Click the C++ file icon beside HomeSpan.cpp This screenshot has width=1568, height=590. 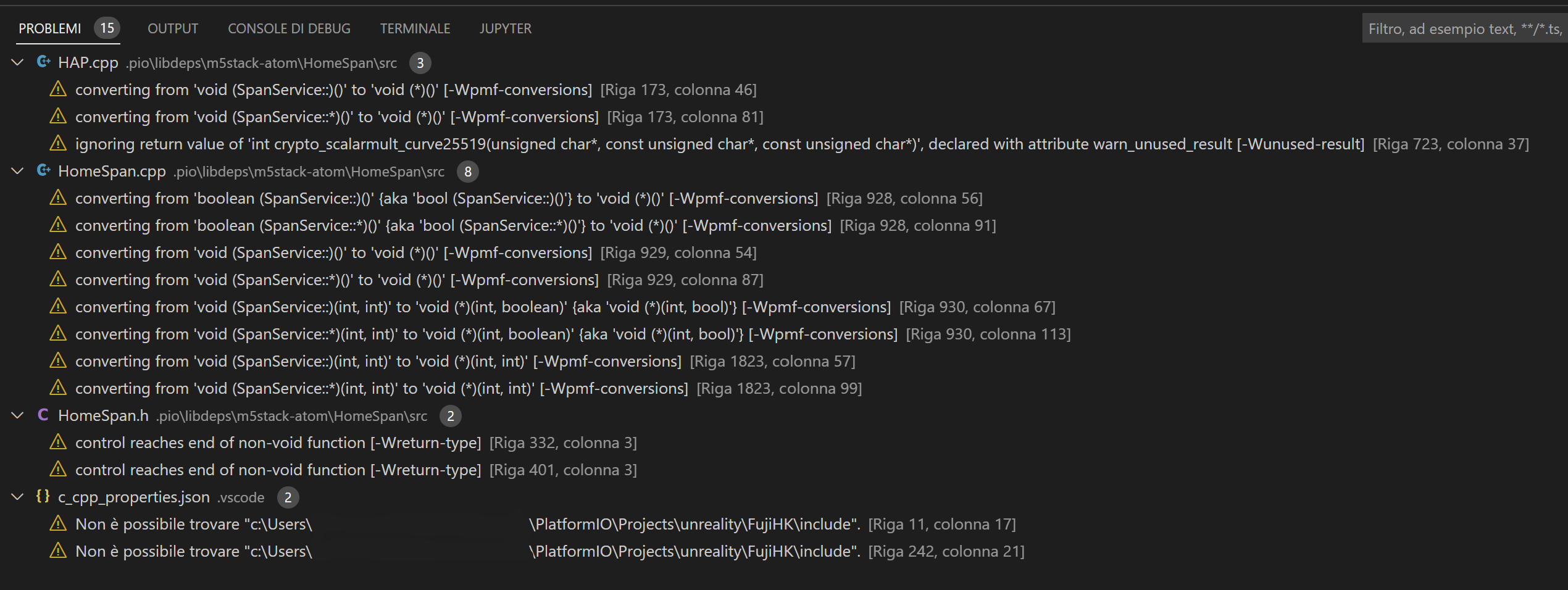(43, 171)
